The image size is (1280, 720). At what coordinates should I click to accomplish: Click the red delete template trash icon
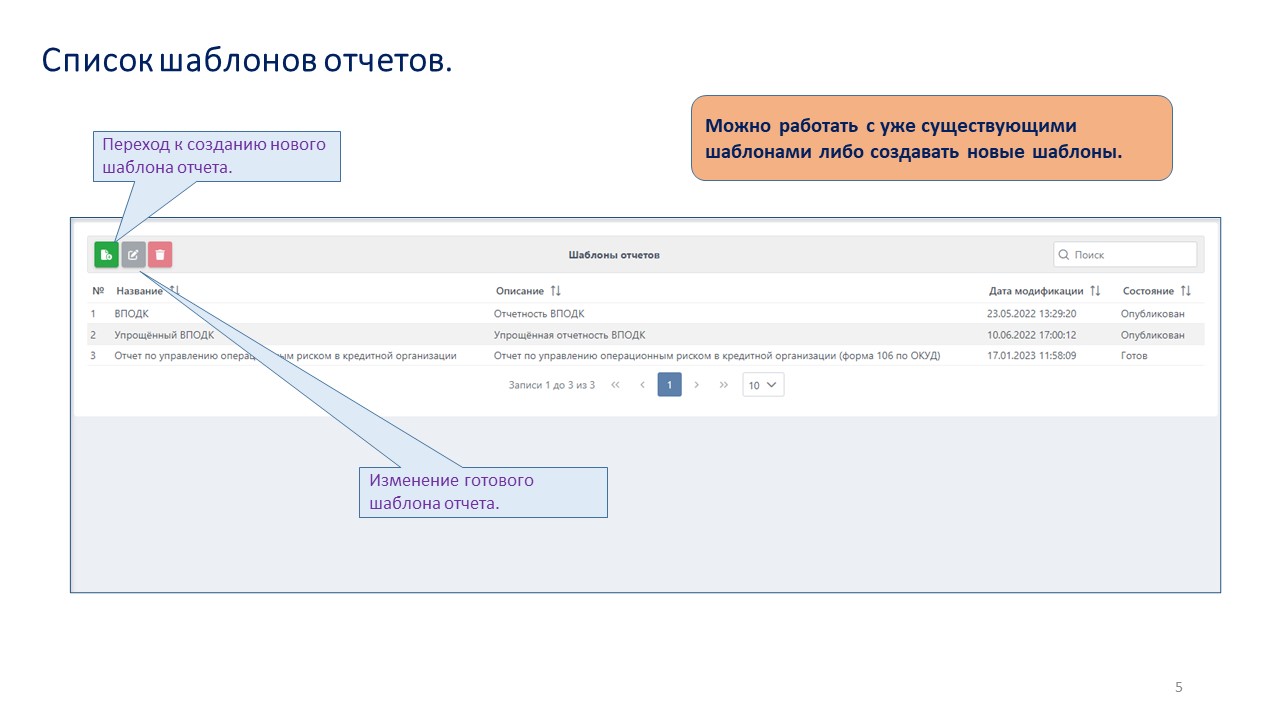pyautogui.click(x=160, y=255)
